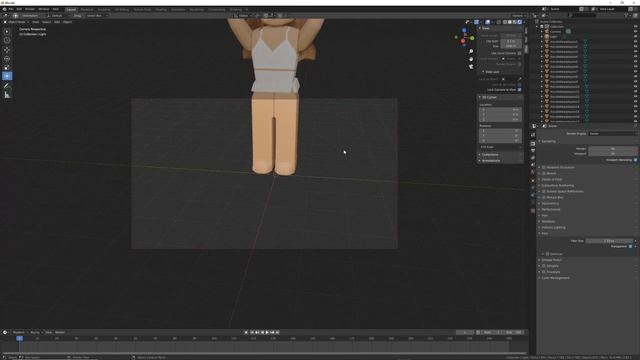The height and width of the screenshot is (360, 640).
Task: Enable Motion Blur checkbox
Action: pyautogui.click(x=544, y=198)
